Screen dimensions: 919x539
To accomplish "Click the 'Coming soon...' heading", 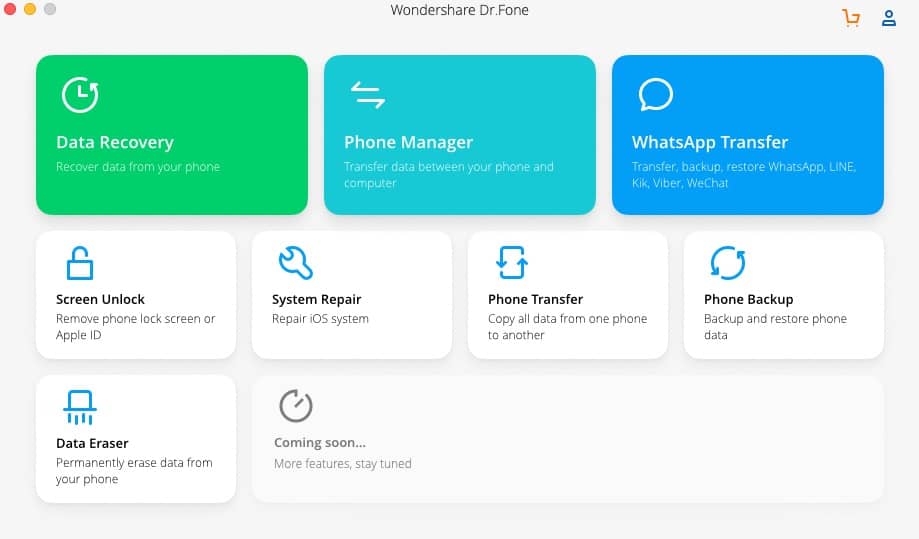I will (x=319, y=443).
